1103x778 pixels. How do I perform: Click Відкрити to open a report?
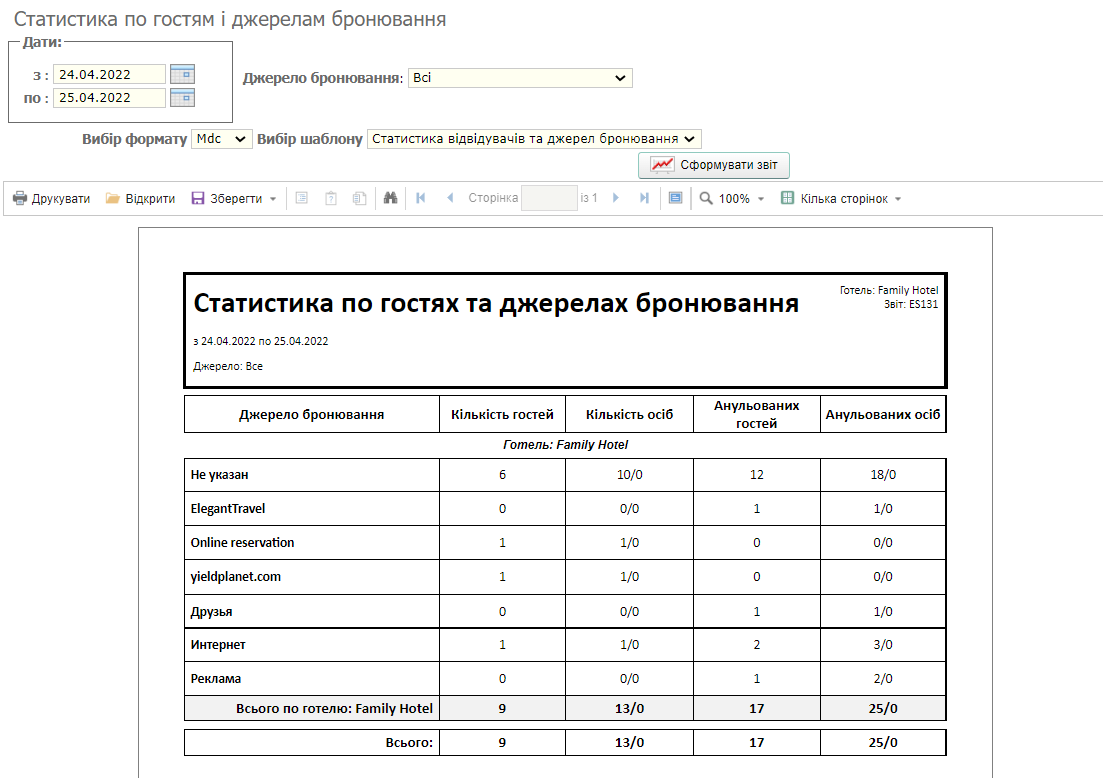pos(140,199)
